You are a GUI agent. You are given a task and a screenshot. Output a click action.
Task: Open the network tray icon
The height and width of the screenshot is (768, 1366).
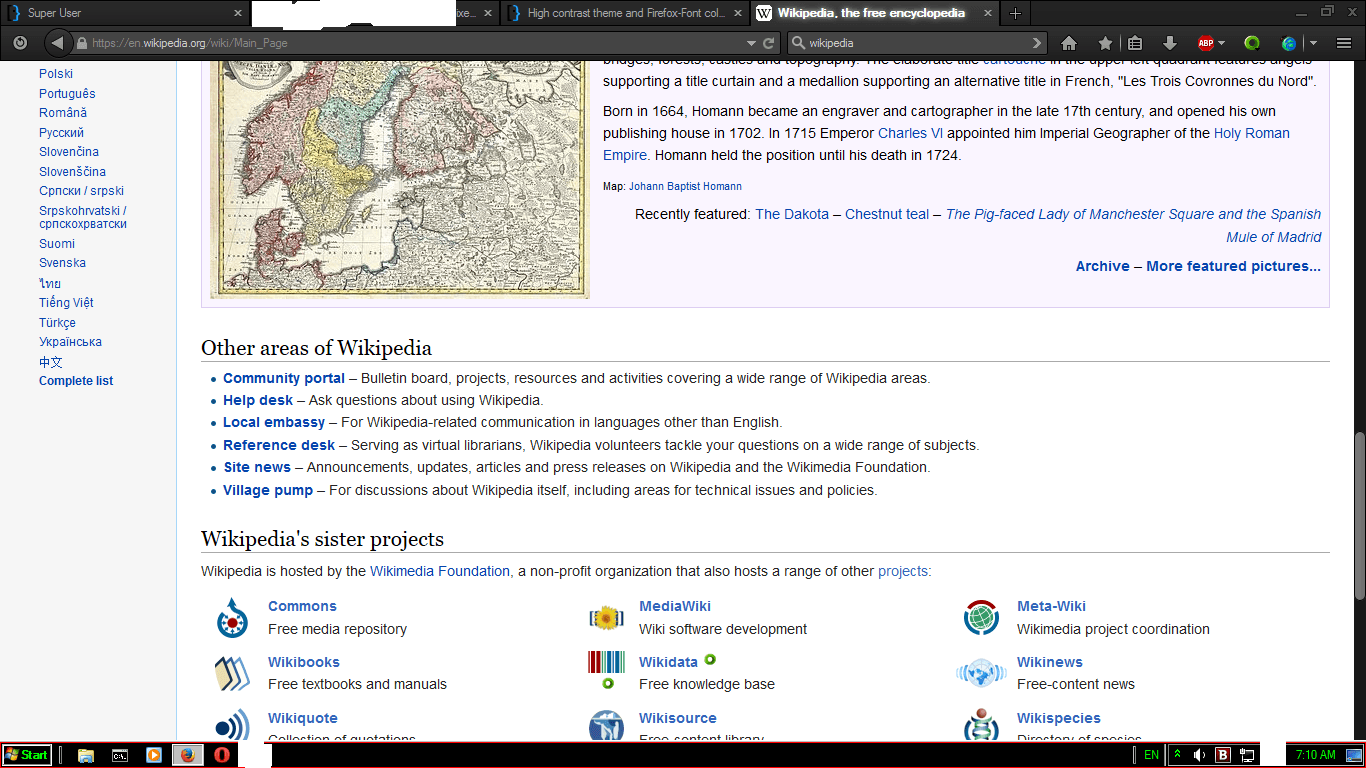click(x=1247, y=755)
